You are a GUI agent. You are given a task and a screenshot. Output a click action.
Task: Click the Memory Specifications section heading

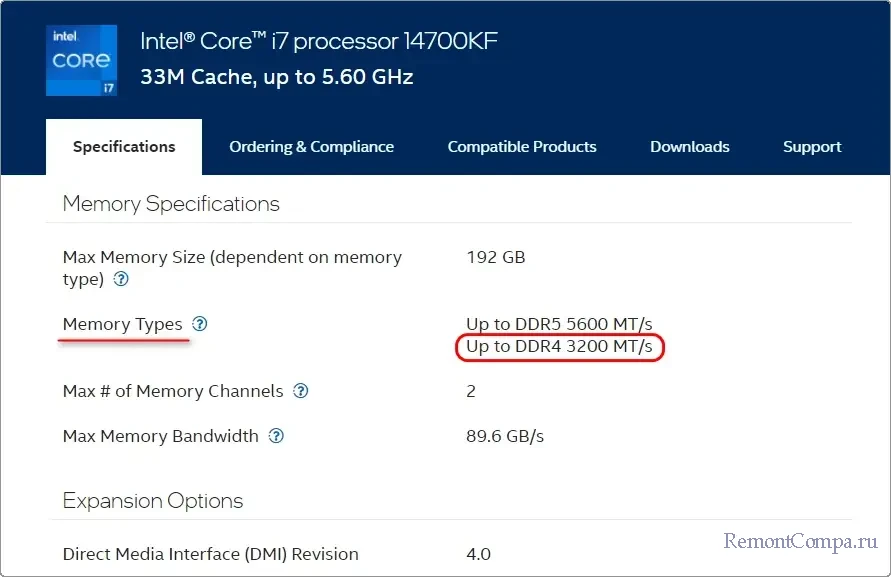point(171,204)
